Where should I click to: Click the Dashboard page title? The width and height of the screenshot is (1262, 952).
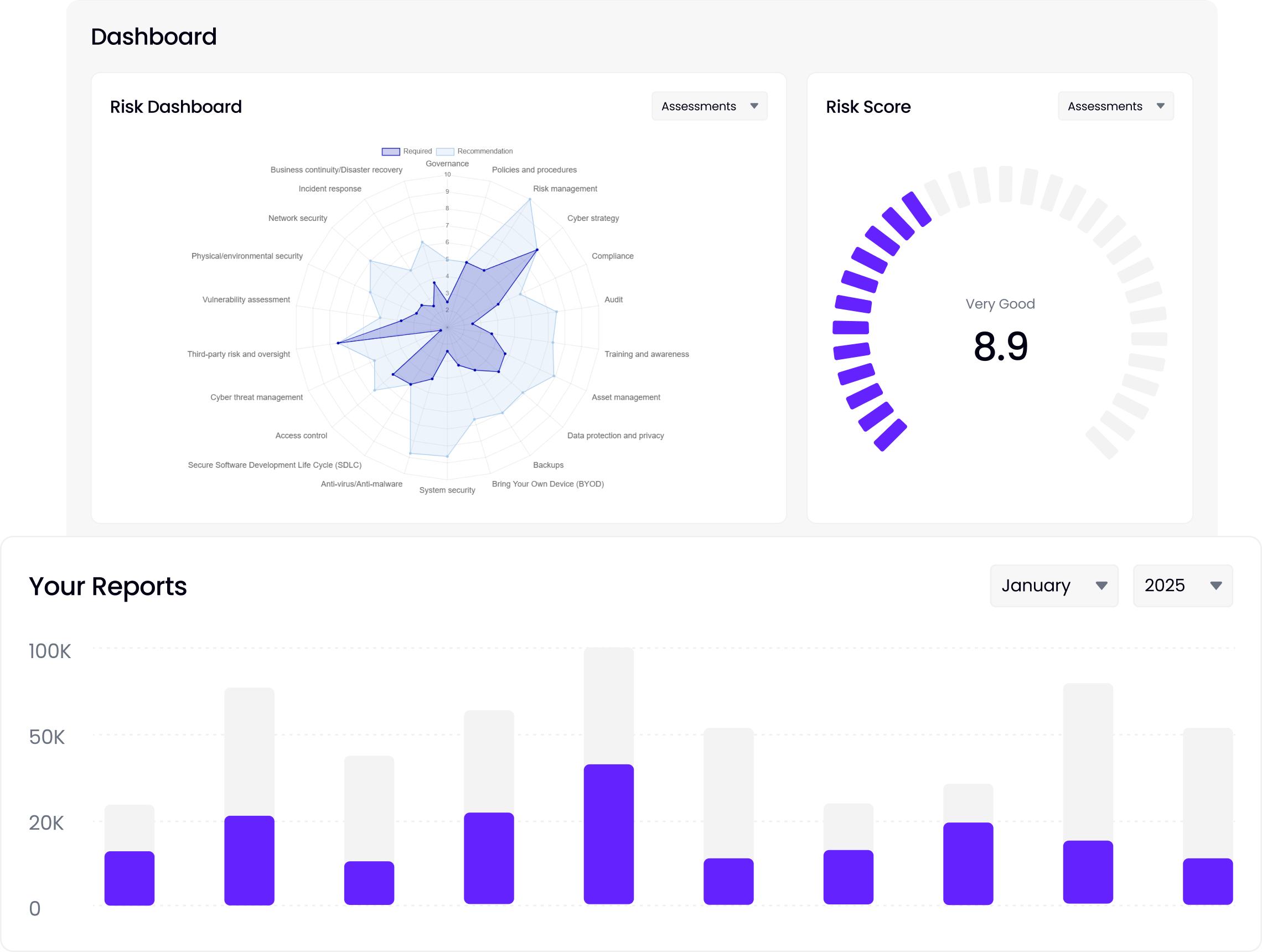(153, 36)
